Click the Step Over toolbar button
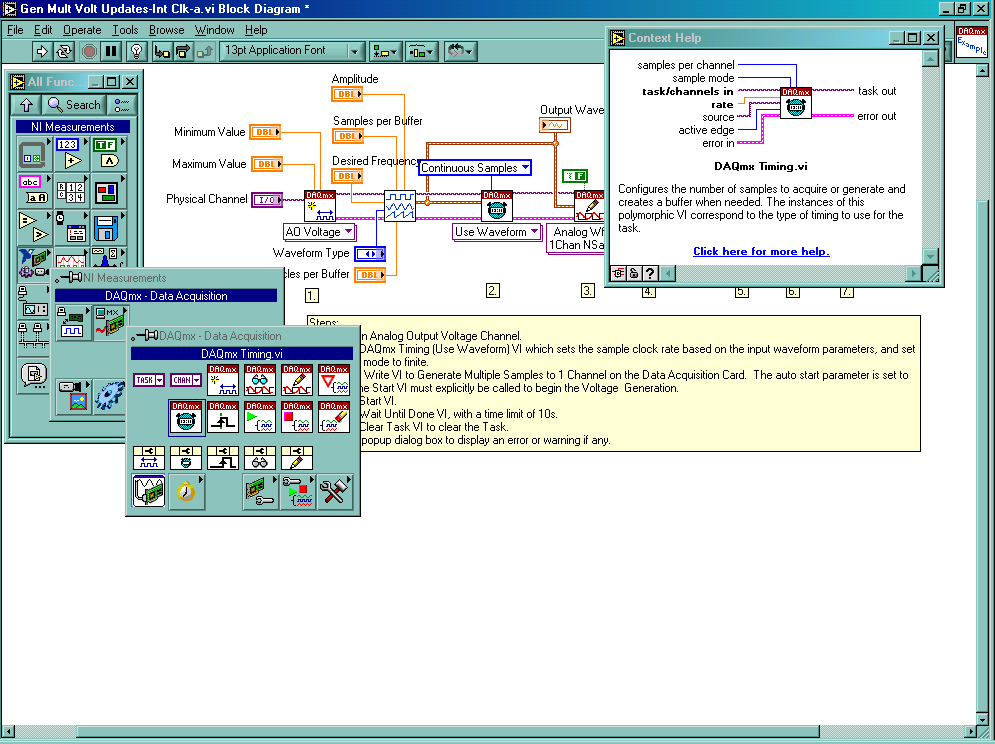 point(183,51)
